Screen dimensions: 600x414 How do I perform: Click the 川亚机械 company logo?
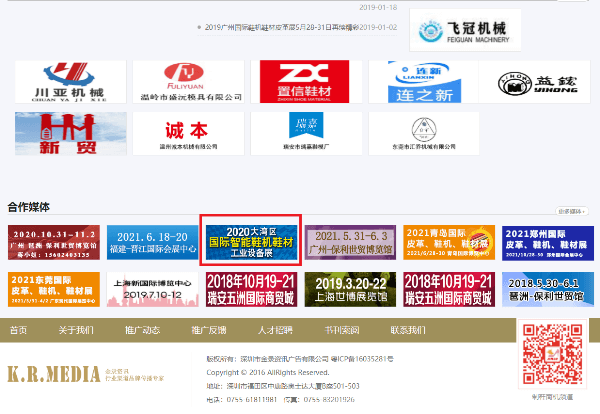[70, 81]
